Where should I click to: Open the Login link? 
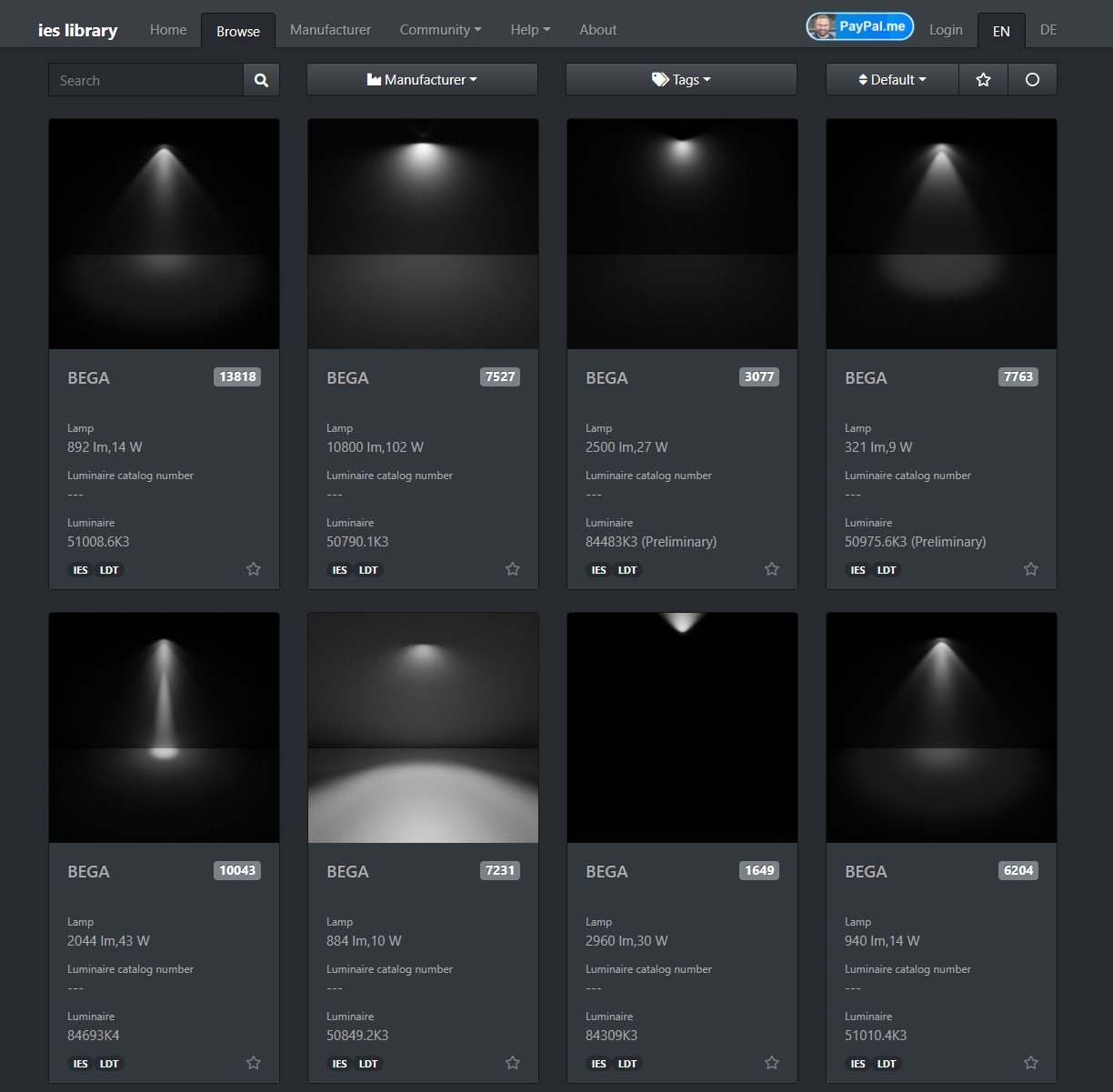tap(946, 30)
